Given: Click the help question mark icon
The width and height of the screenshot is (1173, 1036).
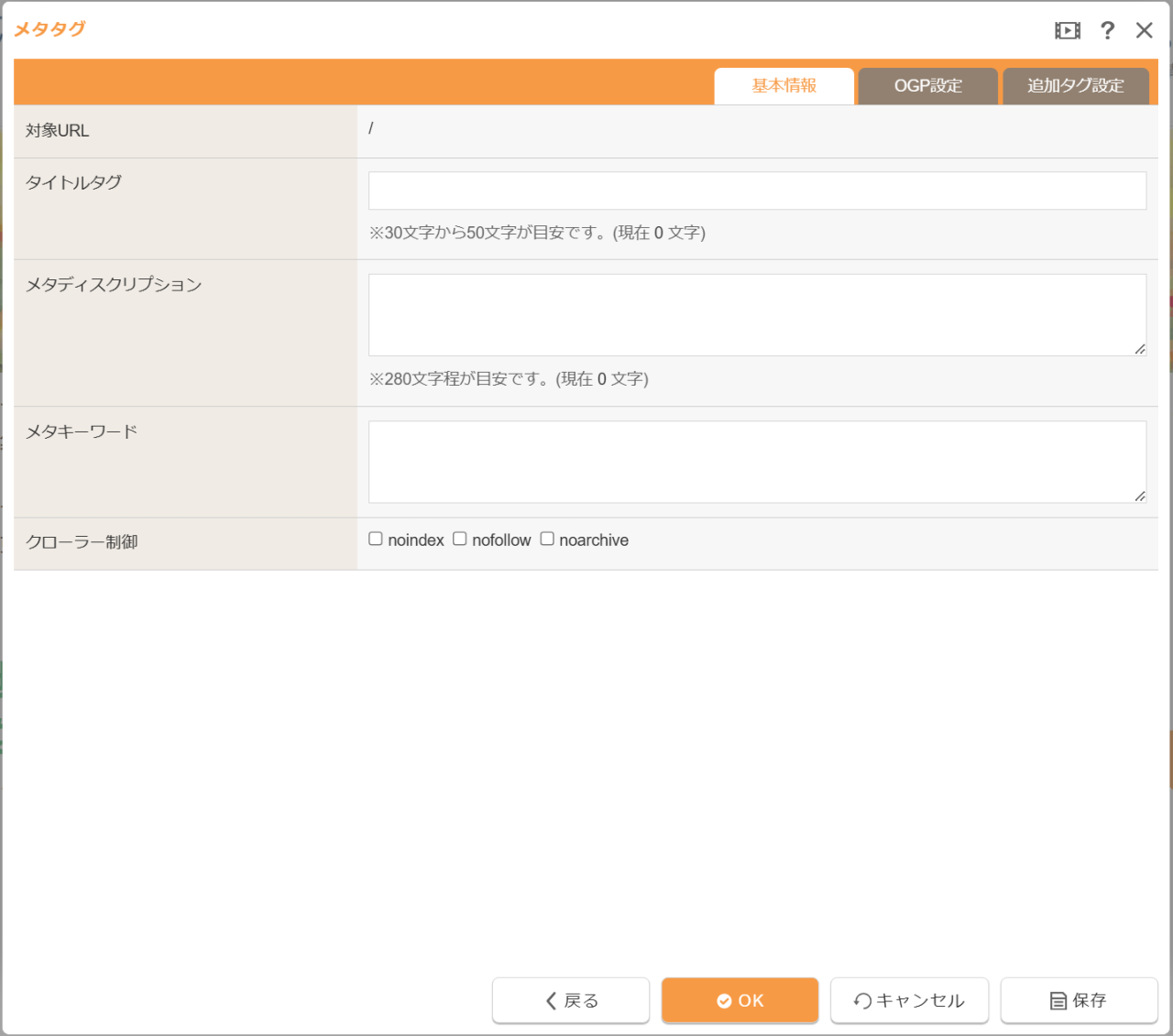Looking at the screenshot, I should [1107, 30].
